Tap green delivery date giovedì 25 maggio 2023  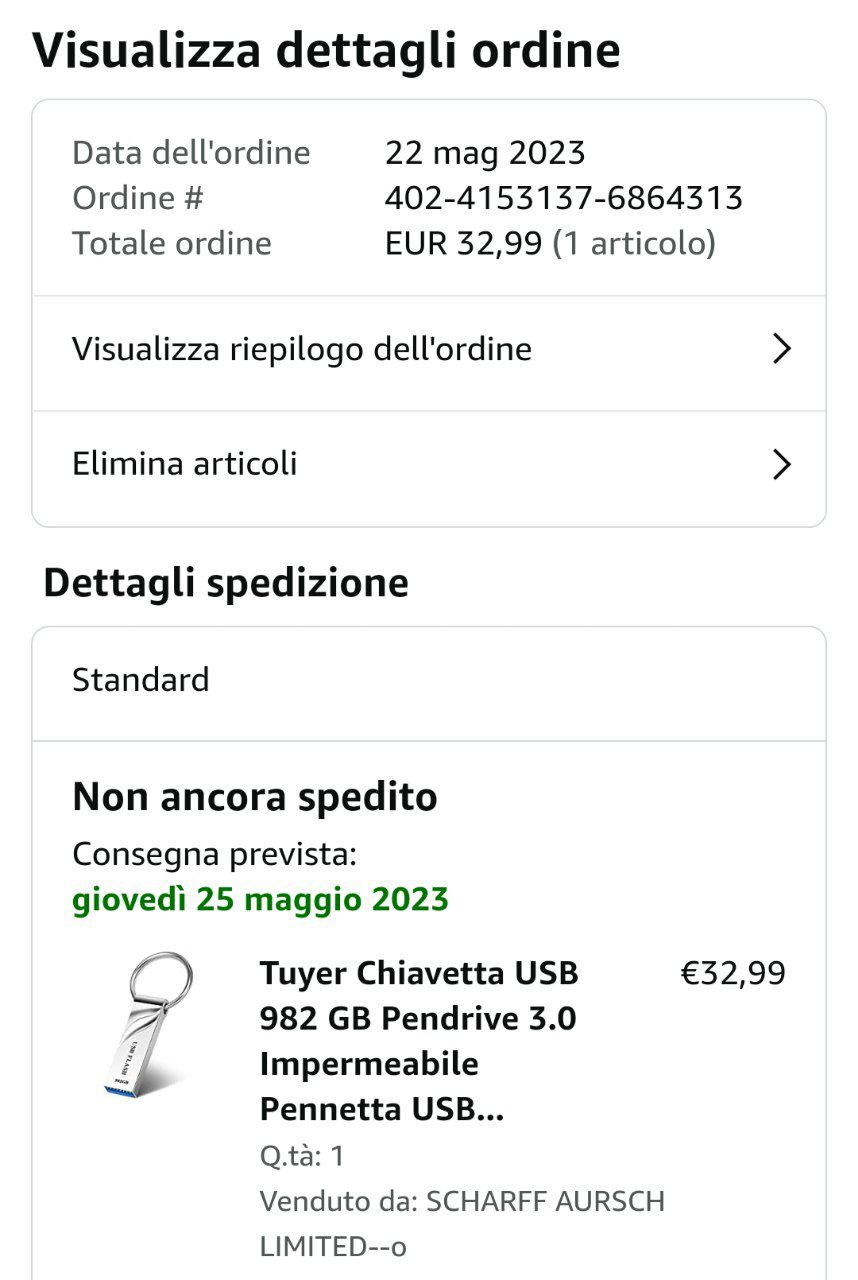click(260, 900)
